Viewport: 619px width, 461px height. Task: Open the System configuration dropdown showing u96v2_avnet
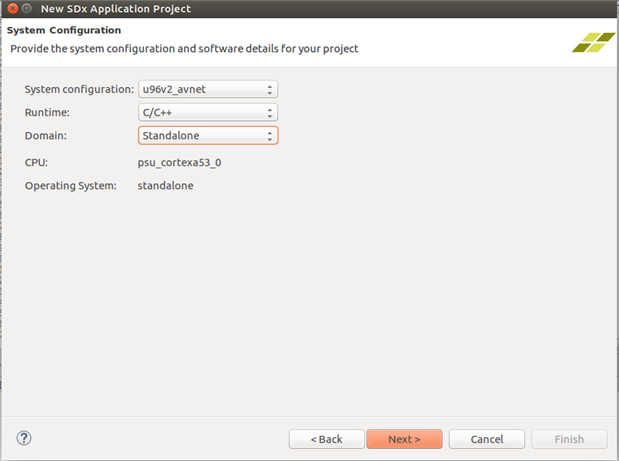pos(207,89)
